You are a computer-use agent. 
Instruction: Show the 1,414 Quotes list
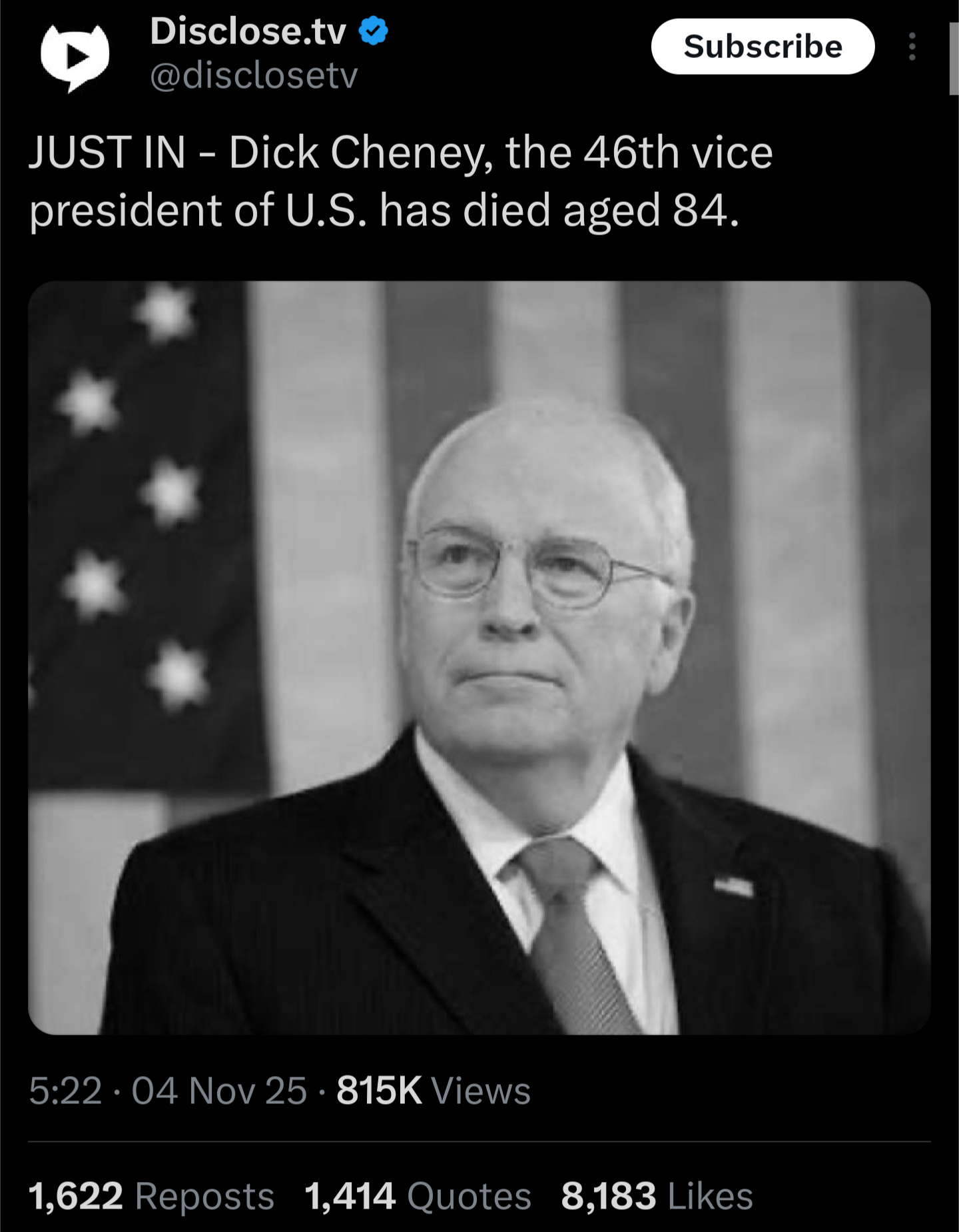pos(418,1196)
